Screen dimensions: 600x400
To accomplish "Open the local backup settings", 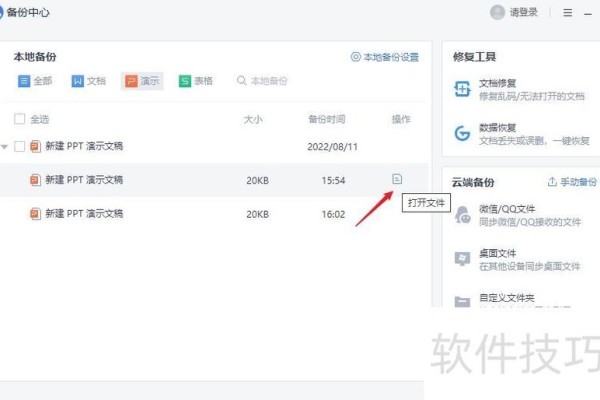I will pyautogui.click(x=385, y=57).
